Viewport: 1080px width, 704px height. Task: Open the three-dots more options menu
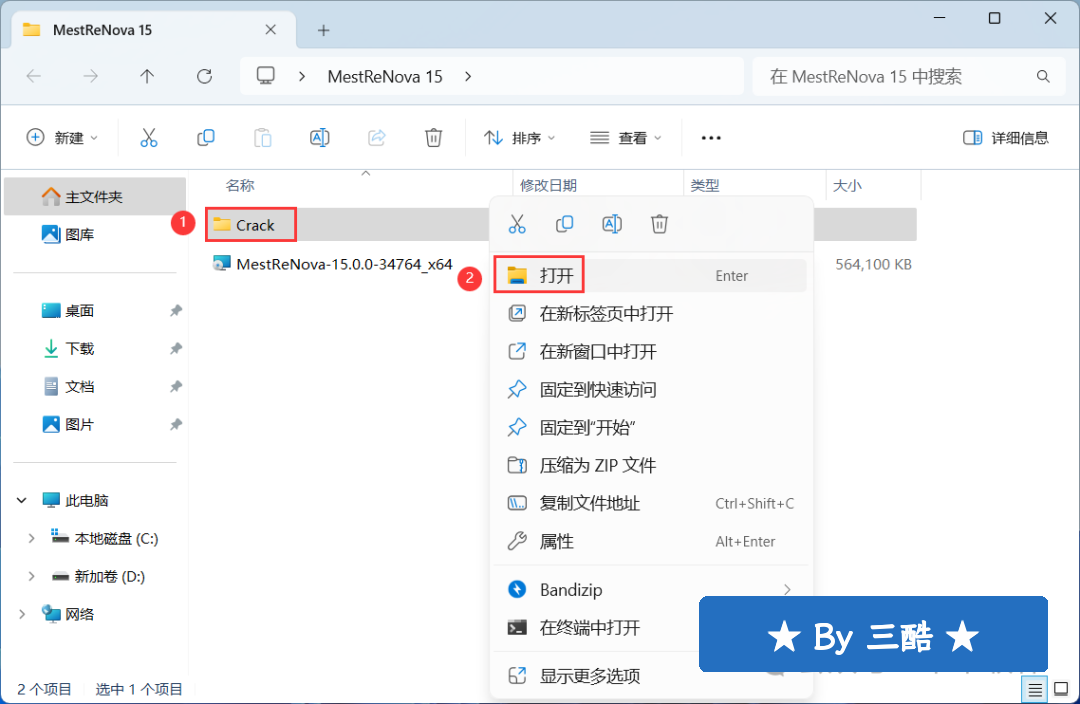[711, 138]
